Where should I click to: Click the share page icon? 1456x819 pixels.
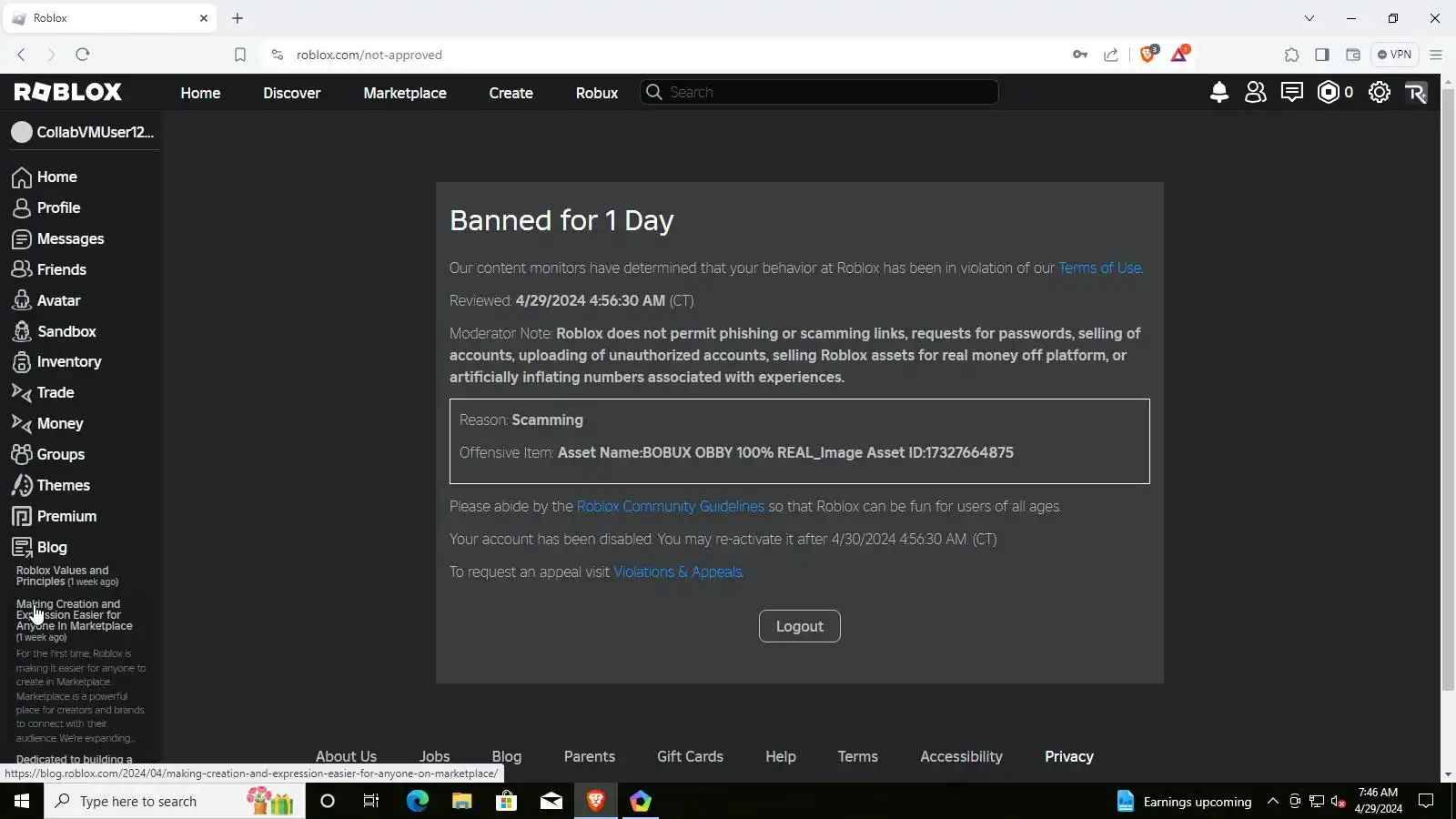[x=1111, y=55]
